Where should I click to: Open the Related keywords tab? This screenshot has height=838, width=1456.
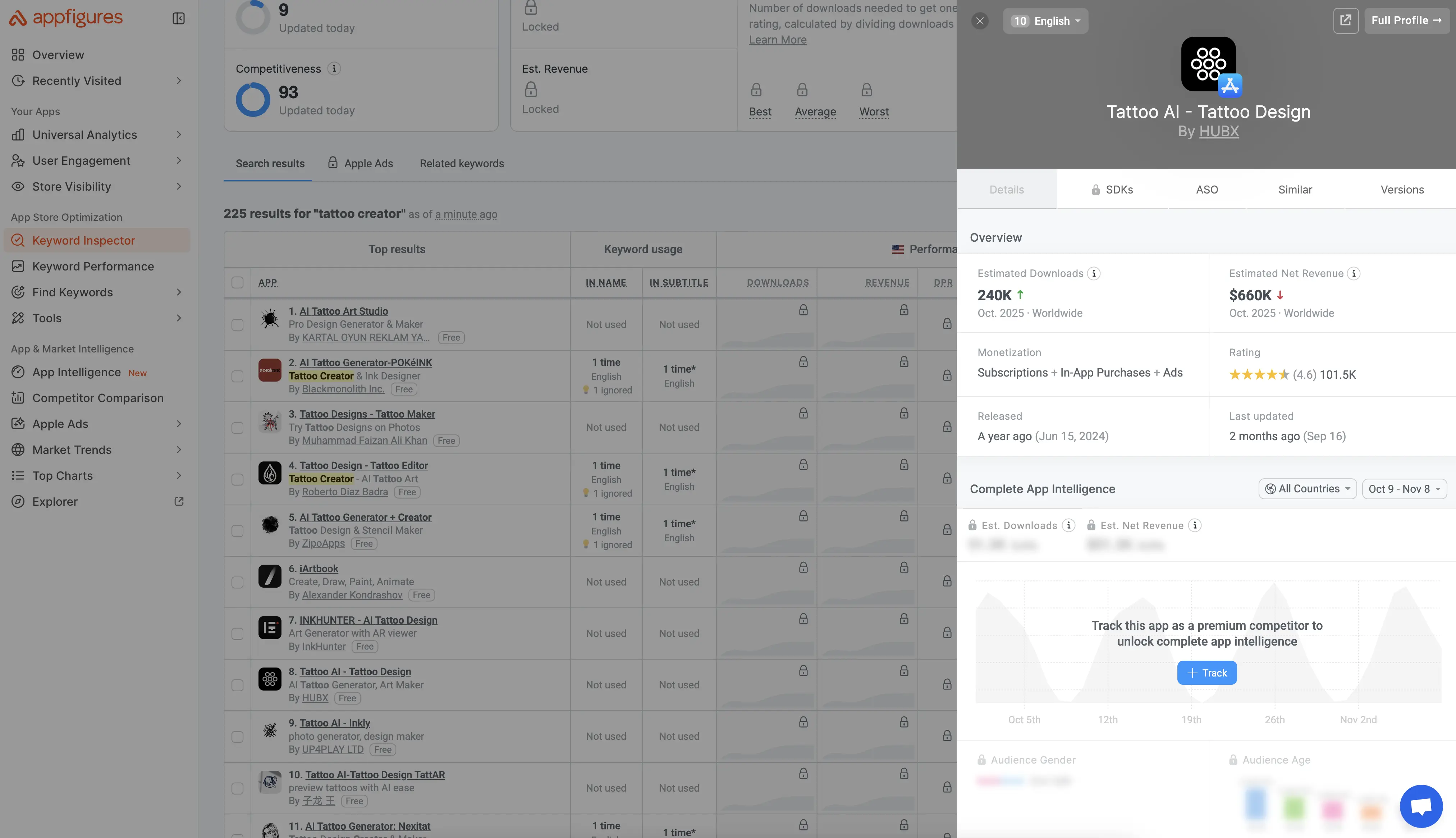(x=461, y=163)
